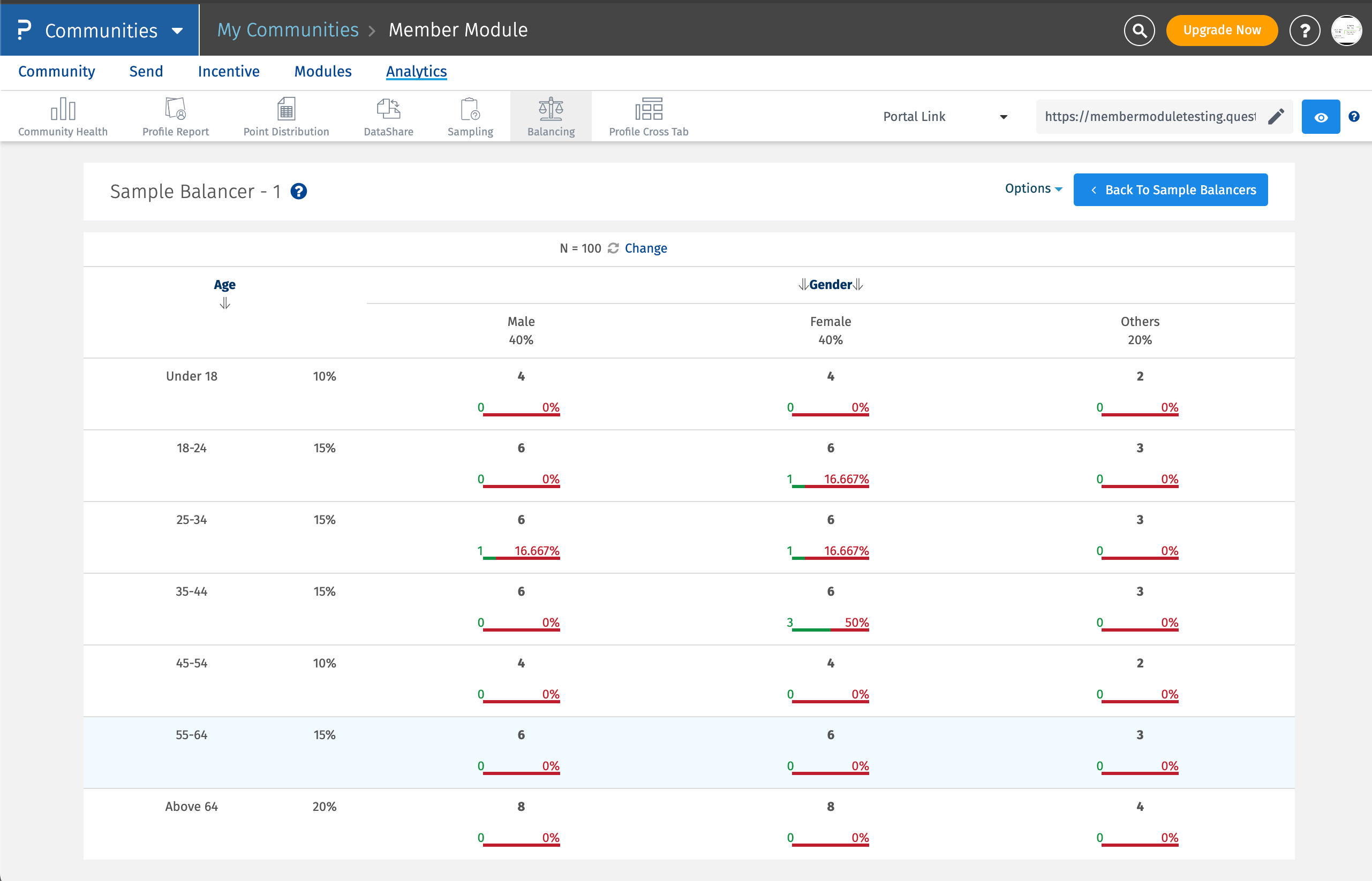The height and width of the screenshot is (881, 1372).
Task: Switch to the Modules tab
Action: pos(323,72)
